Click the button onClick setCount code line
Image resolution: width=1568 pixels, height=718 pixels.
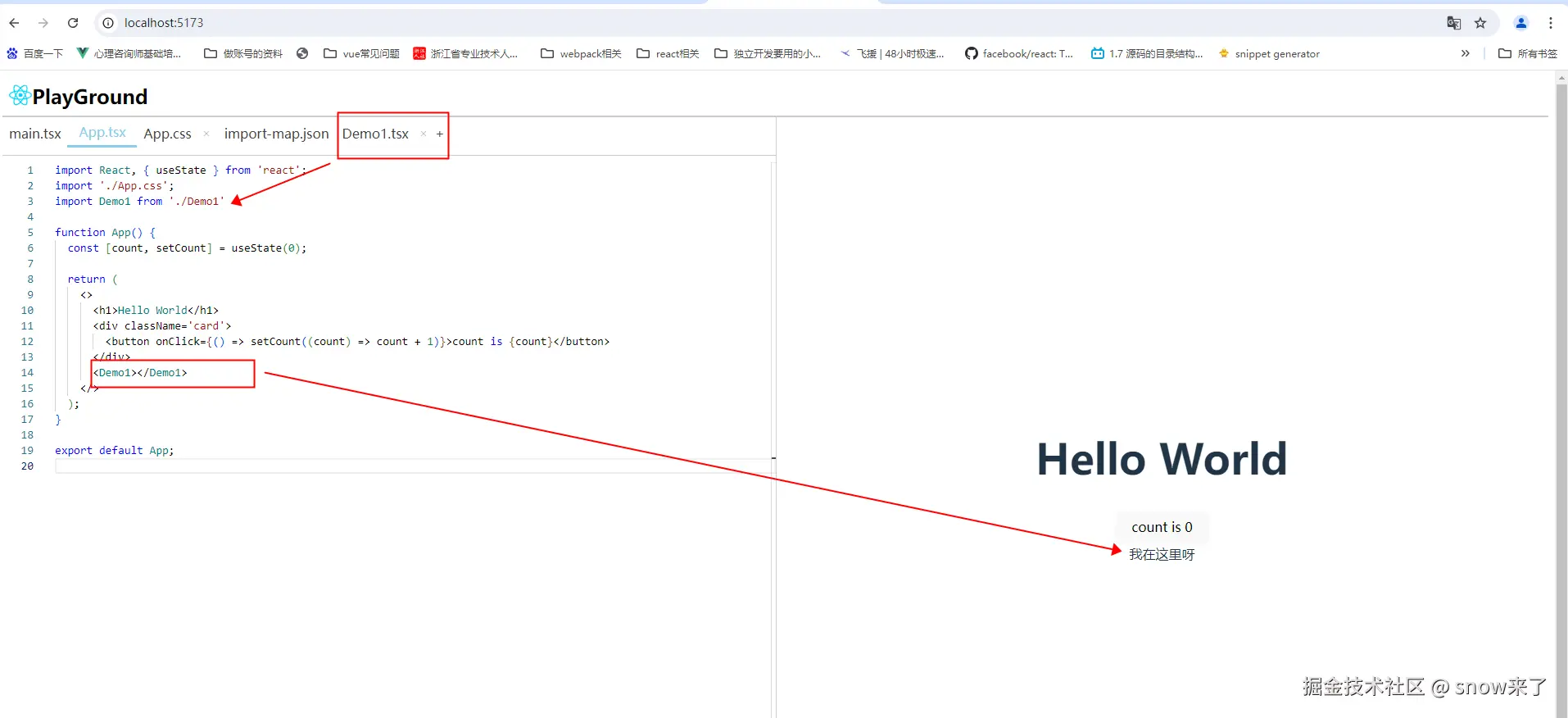pos(357,342)
